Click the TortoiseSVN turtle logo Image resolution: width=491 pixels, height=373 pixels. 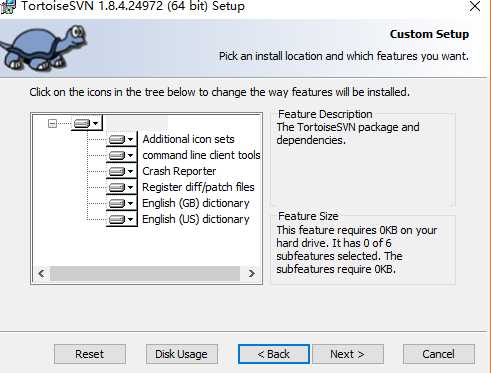(x=43, y=47)
